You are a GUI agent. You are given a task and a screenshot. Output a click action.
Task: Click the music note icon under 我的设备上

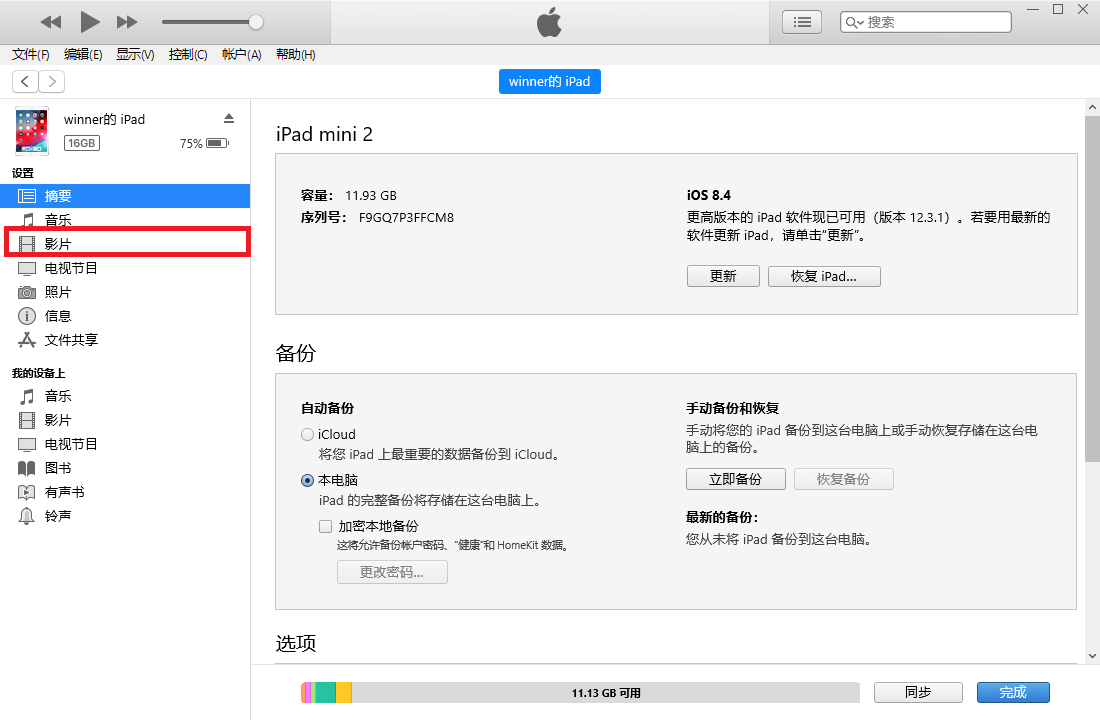(27, 396)
